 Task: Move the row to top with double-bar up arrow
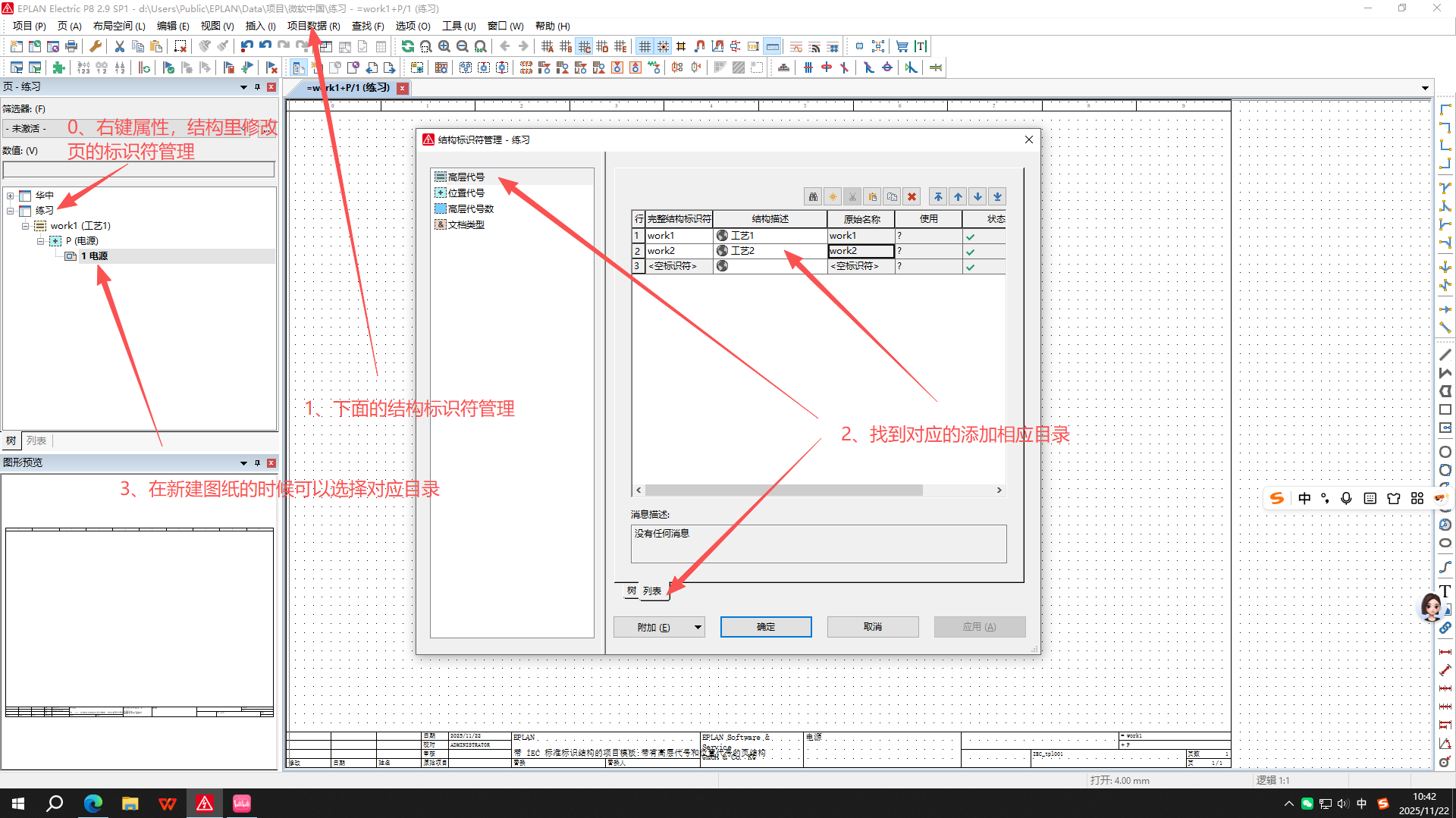click(x=938, y=197)
